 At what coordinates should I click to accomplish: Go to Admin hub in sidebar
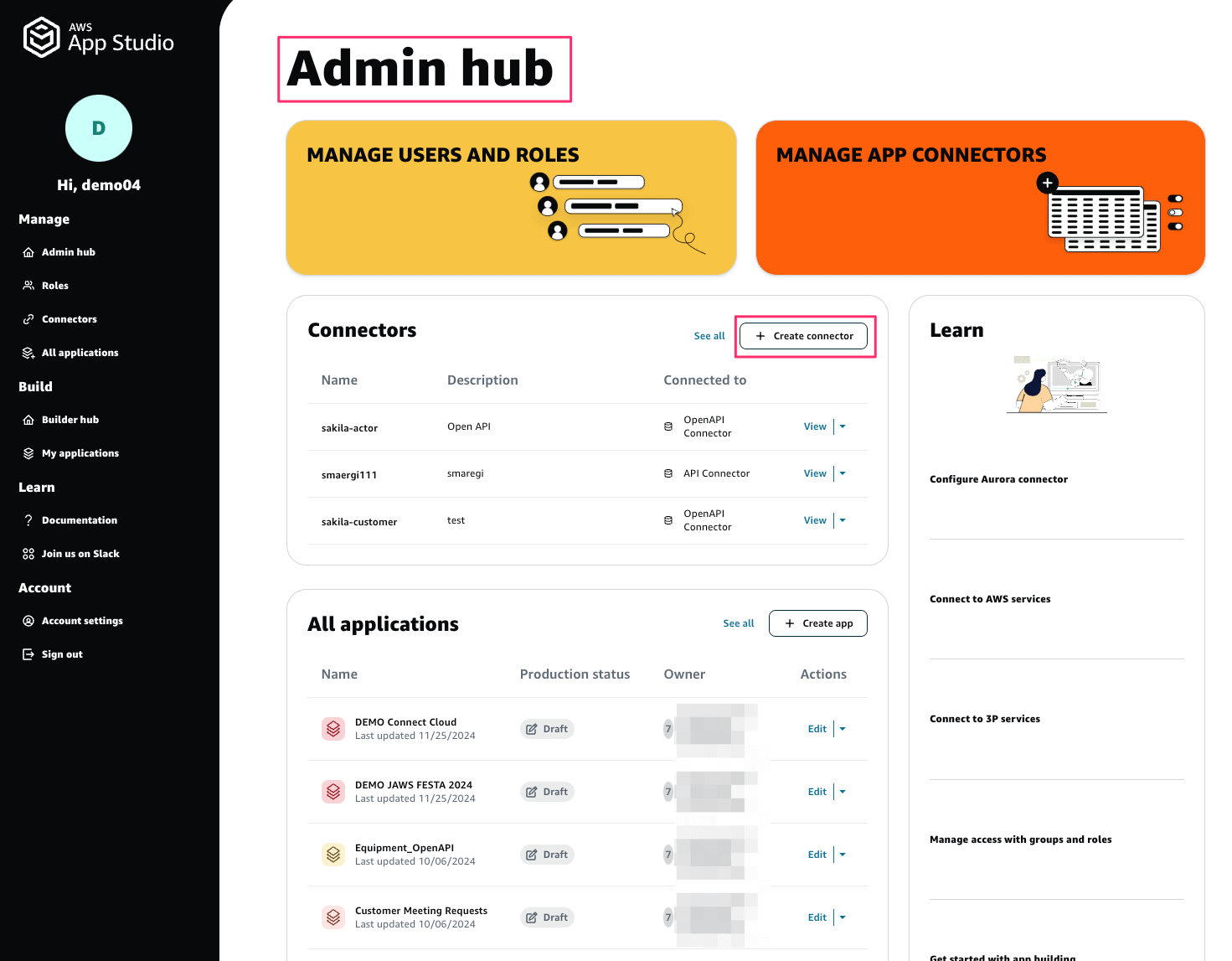coord(69,252)
